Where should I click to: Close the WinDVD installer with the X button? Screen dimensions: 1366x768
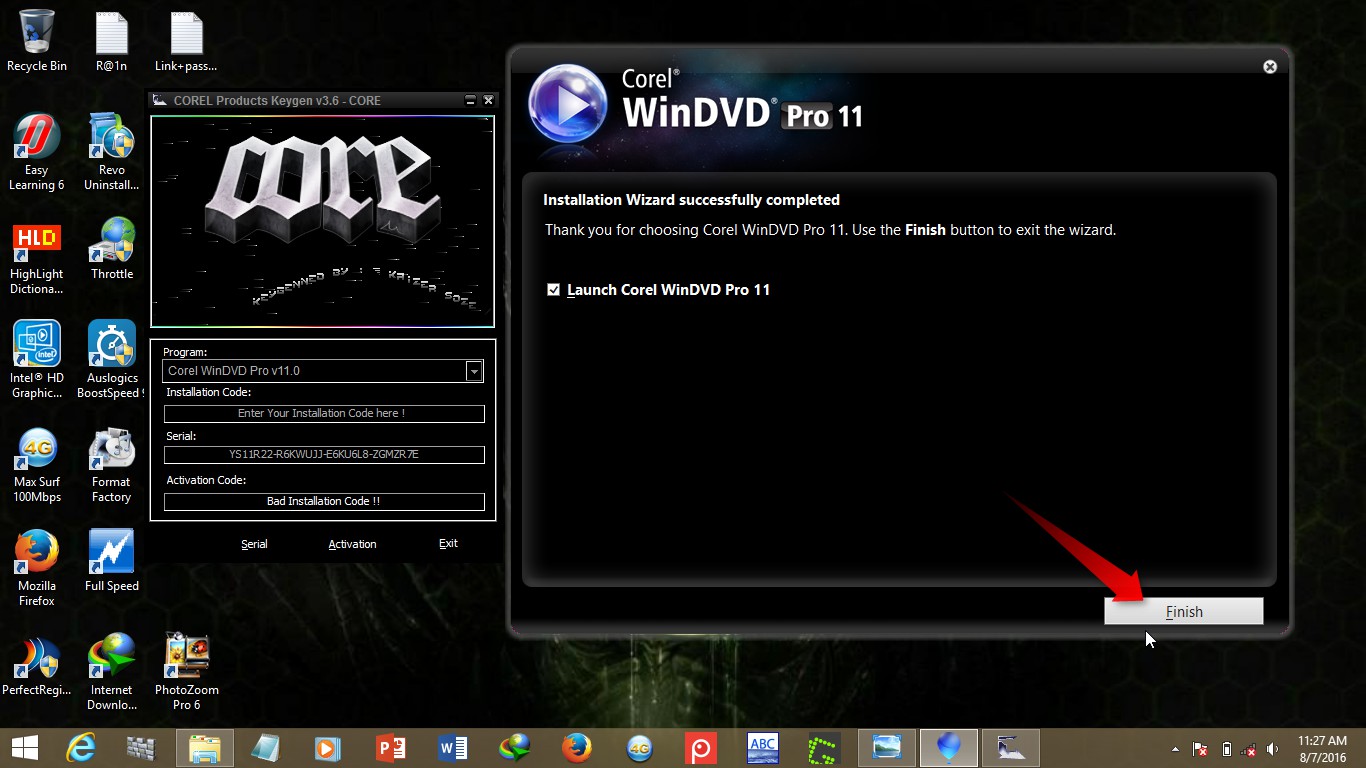[x=1270, y=67]
